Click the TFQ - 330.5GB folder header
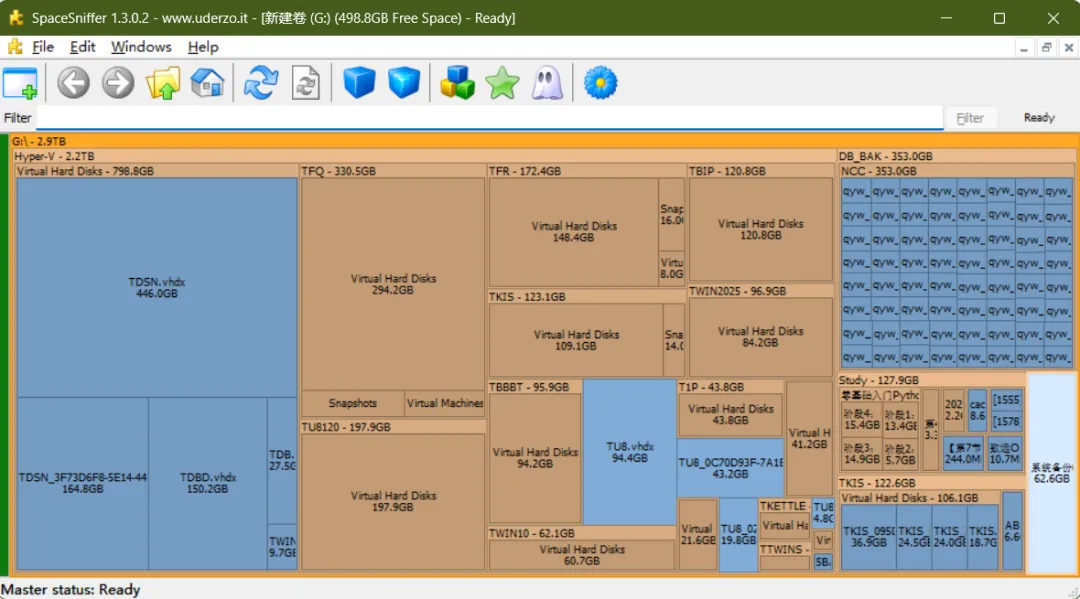The height and width of the screenshot is (599, 1080). click(393, 171)
